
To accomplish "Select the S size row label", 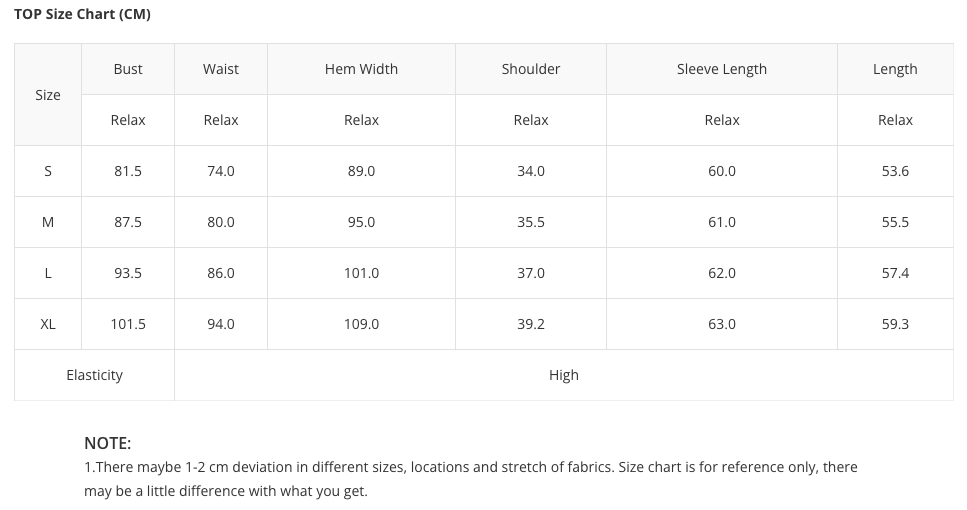I will pos(48,171).
